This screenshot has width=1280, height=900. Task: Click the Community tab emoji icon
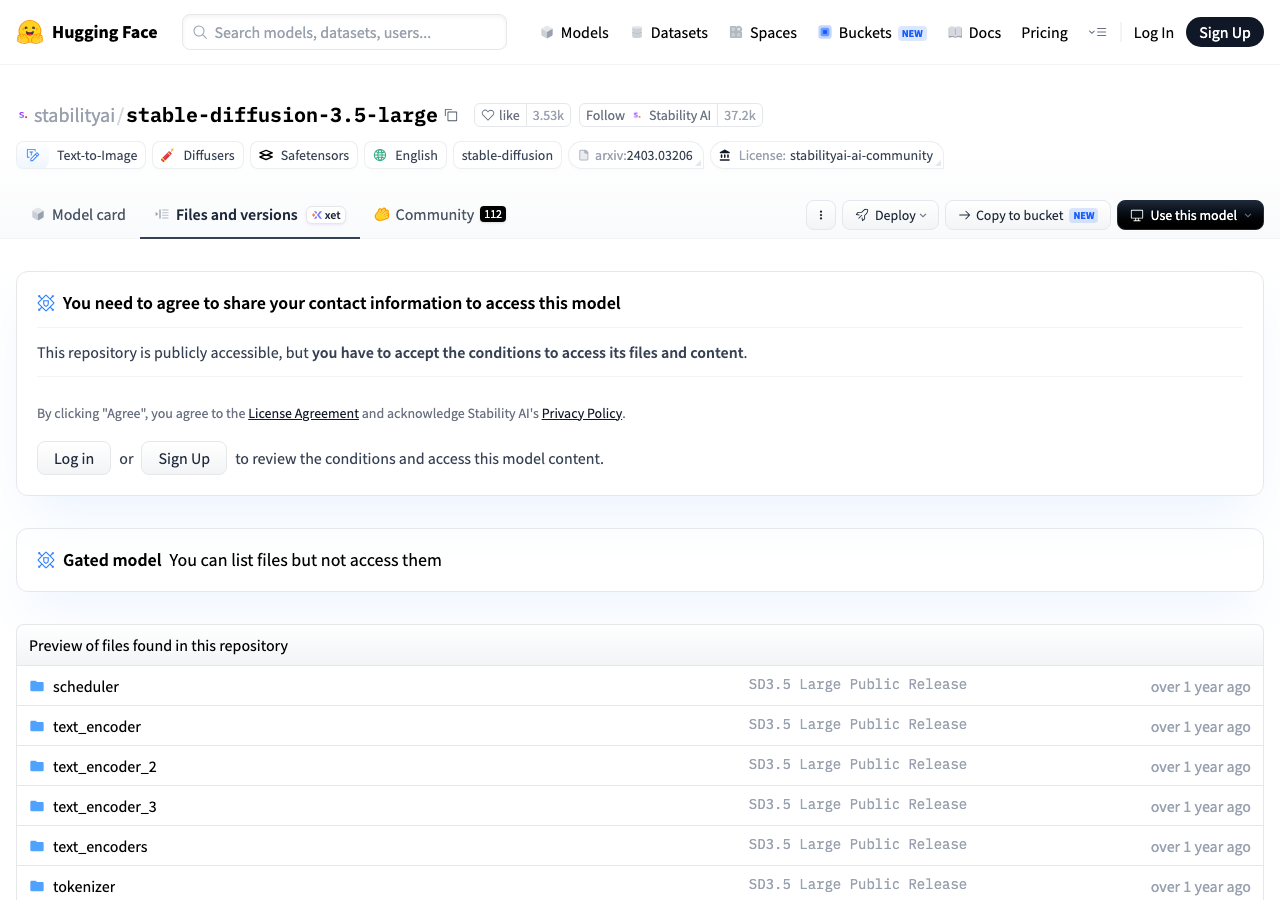(x=382, y=214)
